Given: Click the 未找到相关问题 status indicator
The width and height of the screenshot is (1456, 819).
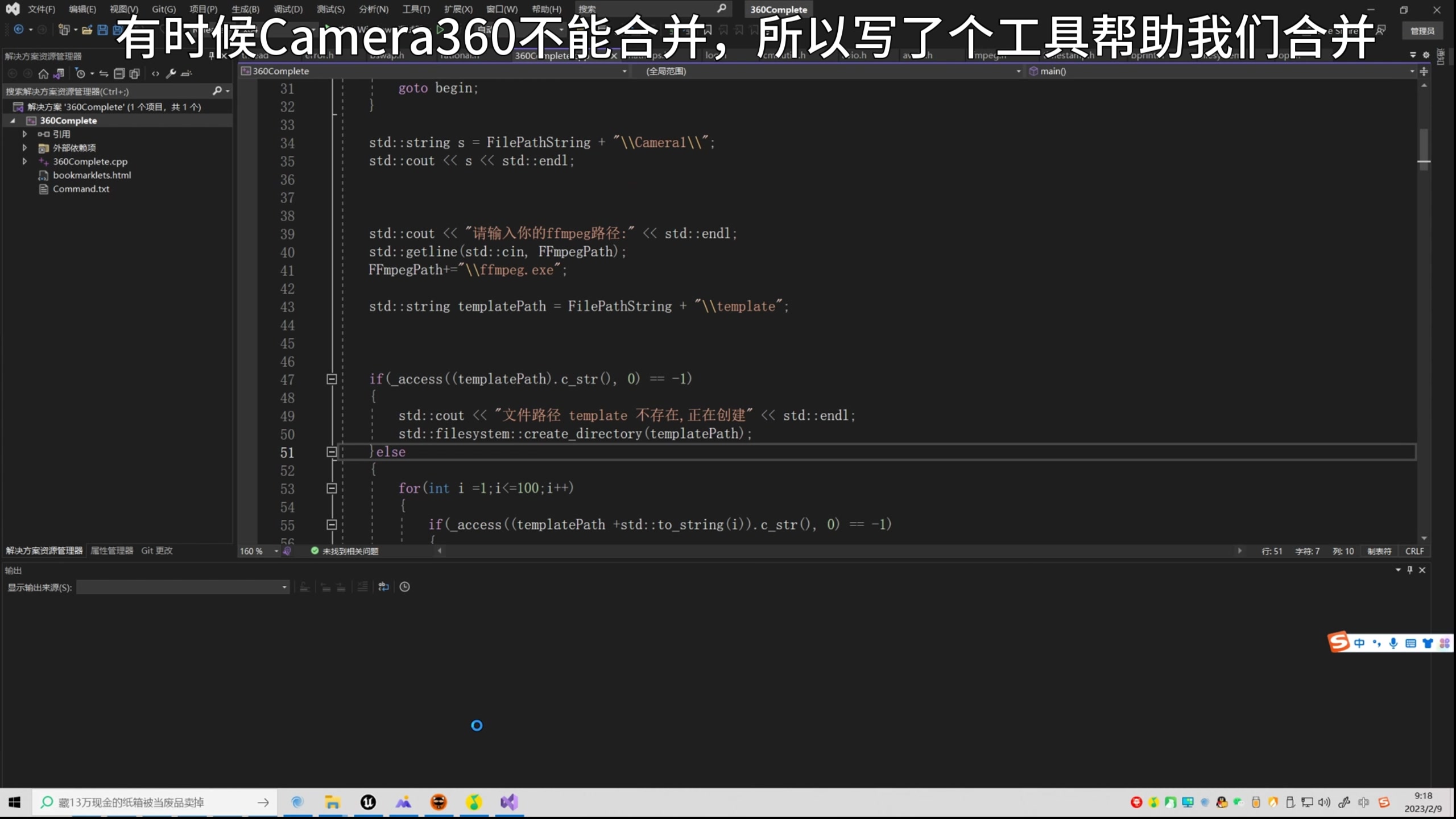Looking at the screenshot, I should click(x=345, y=551).
